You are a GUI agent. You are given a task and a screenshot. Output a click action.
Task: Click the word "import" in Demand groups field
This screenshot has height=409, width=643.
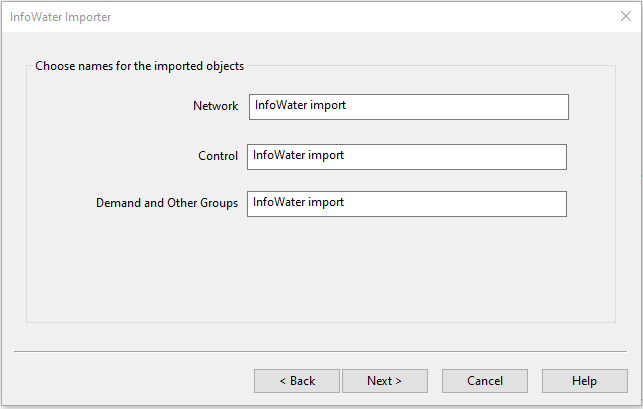(325, 202)
